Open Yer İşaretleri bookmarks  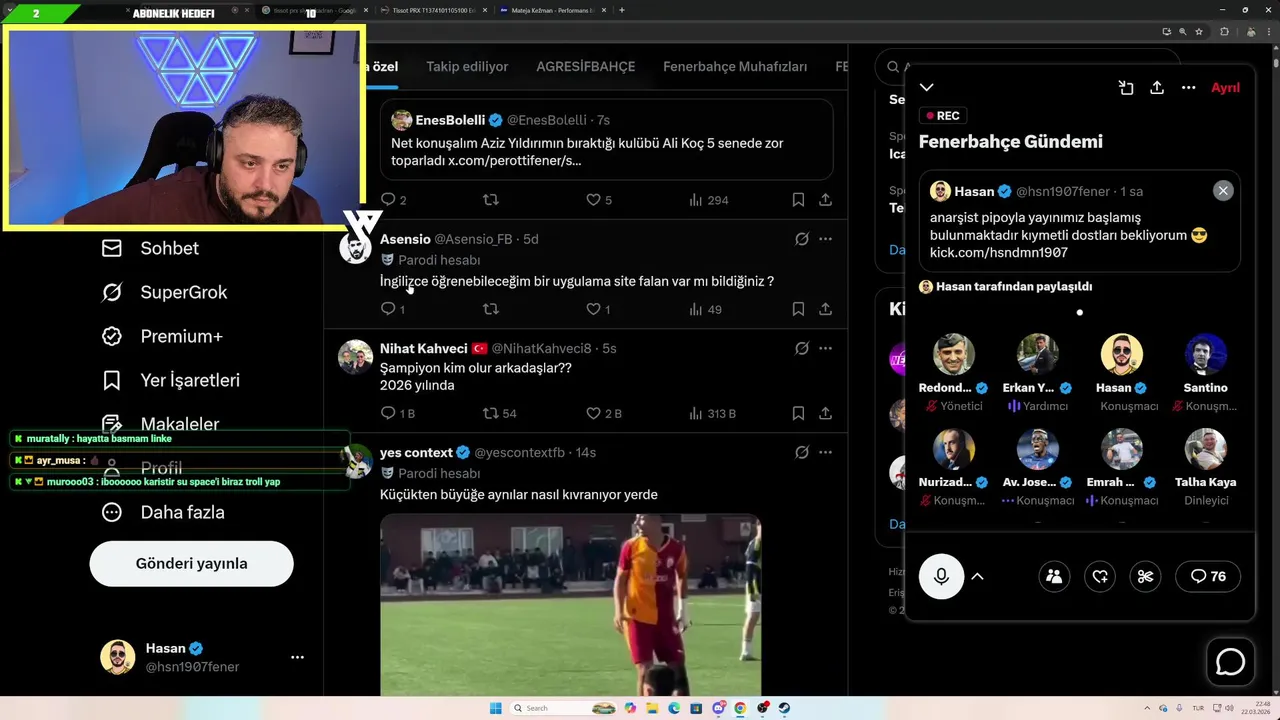pos(170,380)
